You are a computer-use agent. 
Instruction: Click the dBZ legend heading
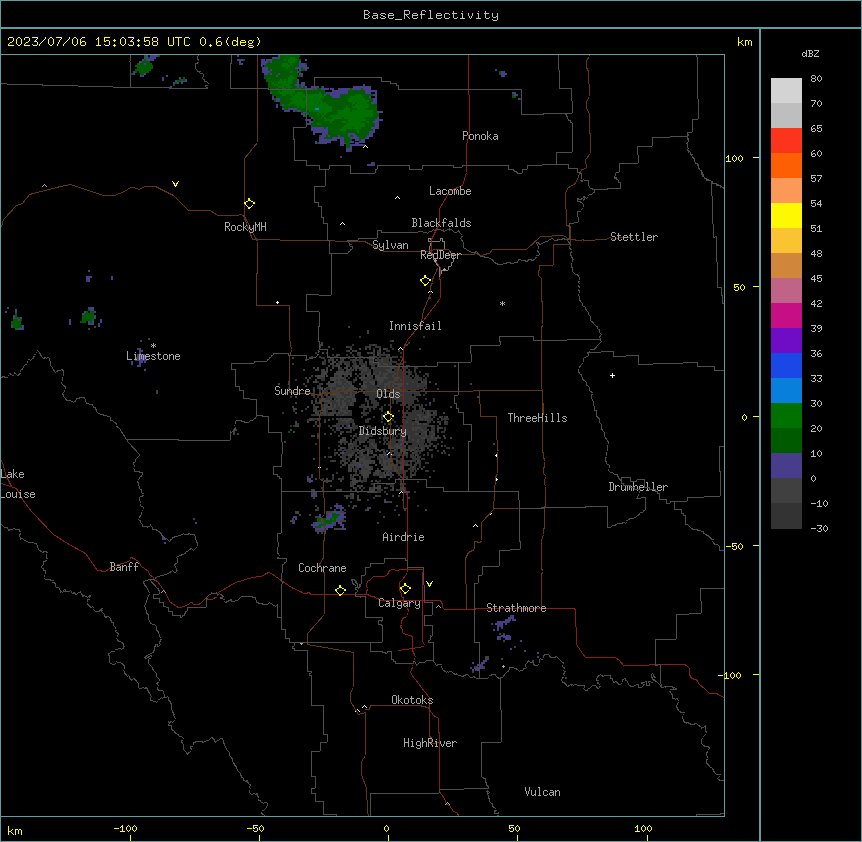click(810, 53)
